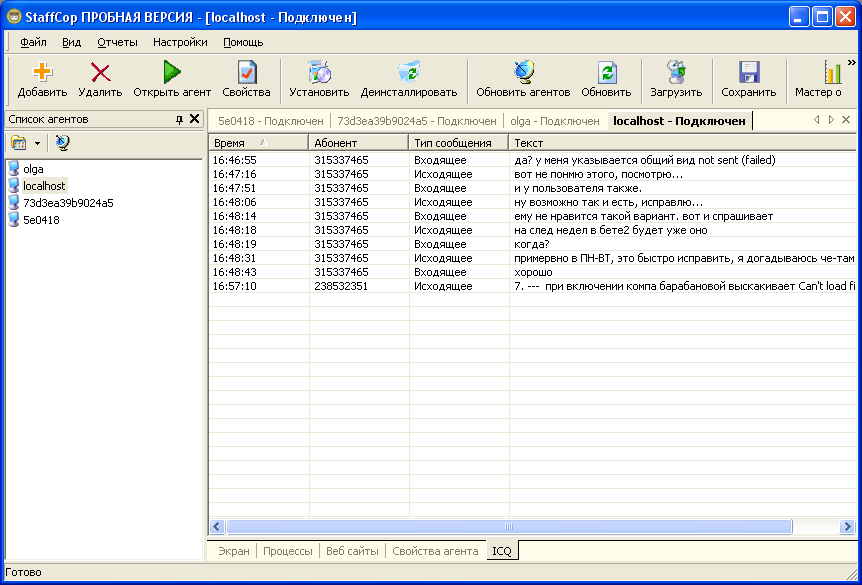This screenshot has height=585, width=862.
Task: Close the active document tab
Action: click(x=846, y=119)
